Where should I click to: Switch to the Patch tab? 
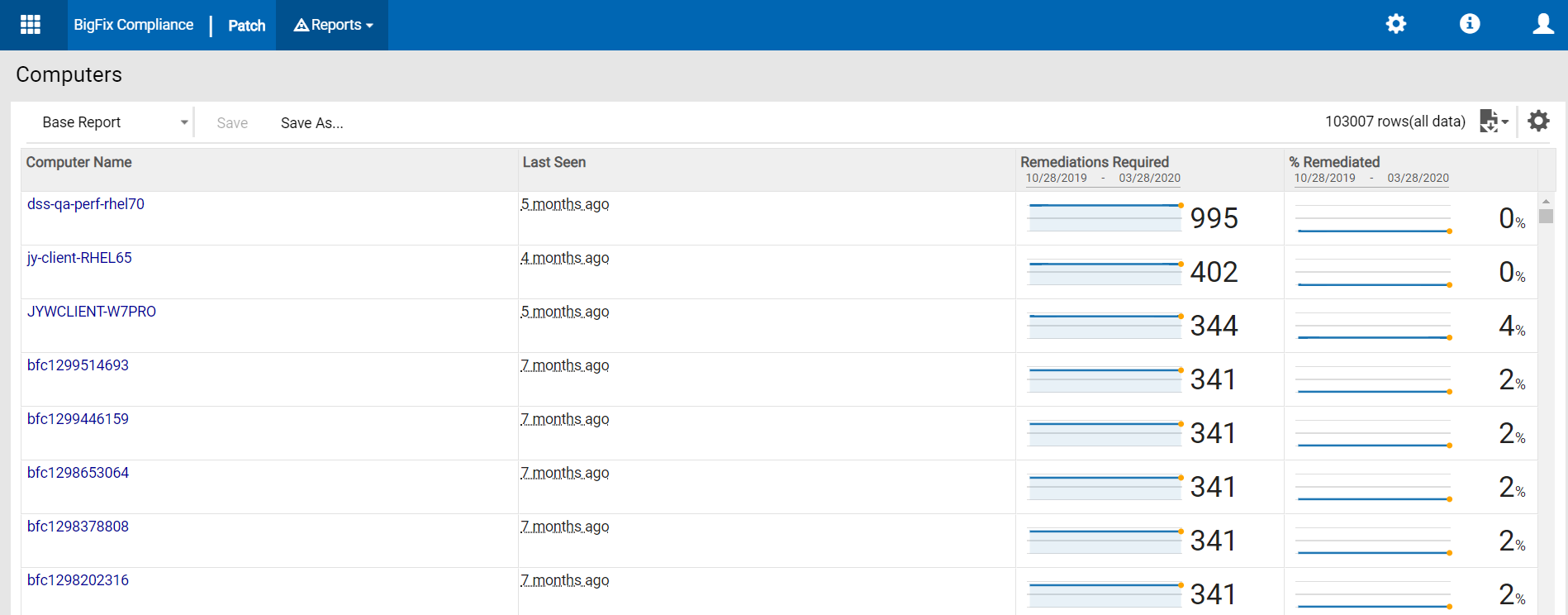(246, 26)
